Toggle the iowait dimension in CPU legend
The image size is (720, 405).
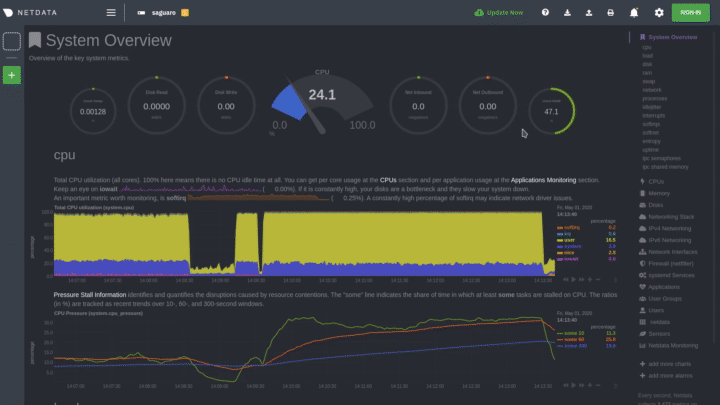(x=568, y=259)
